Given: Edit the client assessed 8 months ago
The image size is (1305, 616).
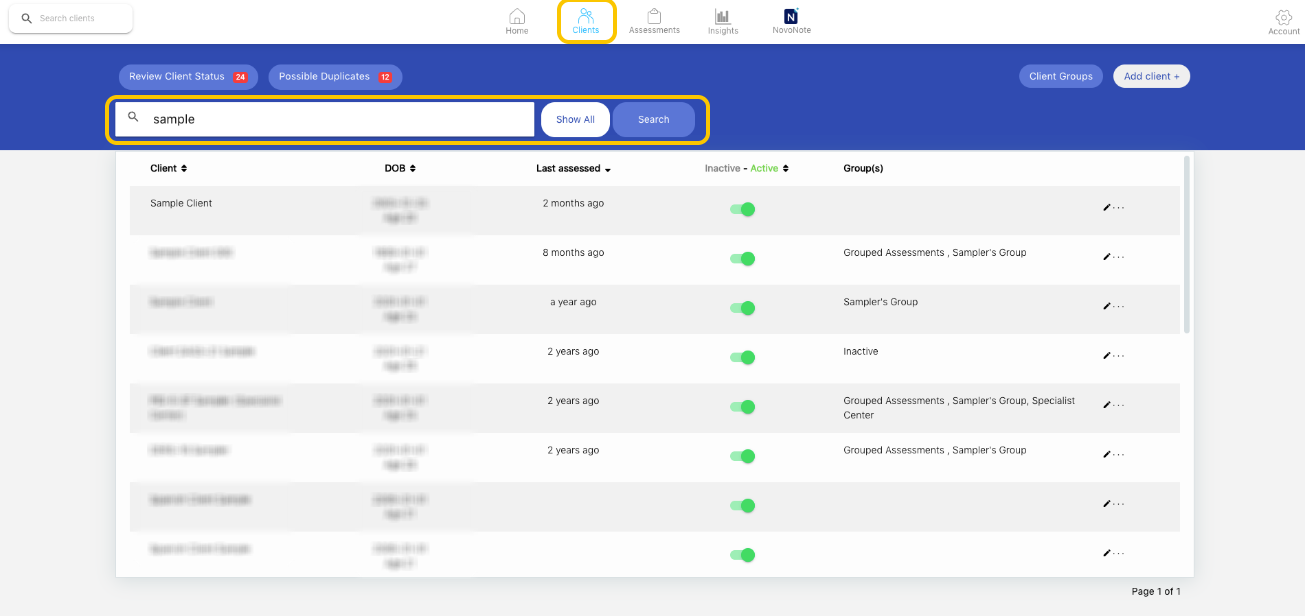Looking at the screenshot, I should pyautogui.click(x=1107, y=257).
